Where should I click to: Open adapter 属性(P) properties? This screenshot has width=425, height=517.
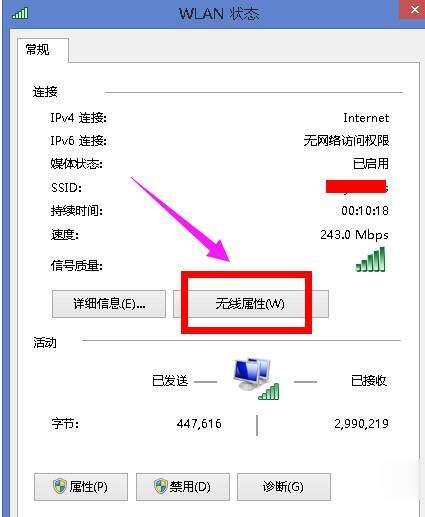coord(81,487)
